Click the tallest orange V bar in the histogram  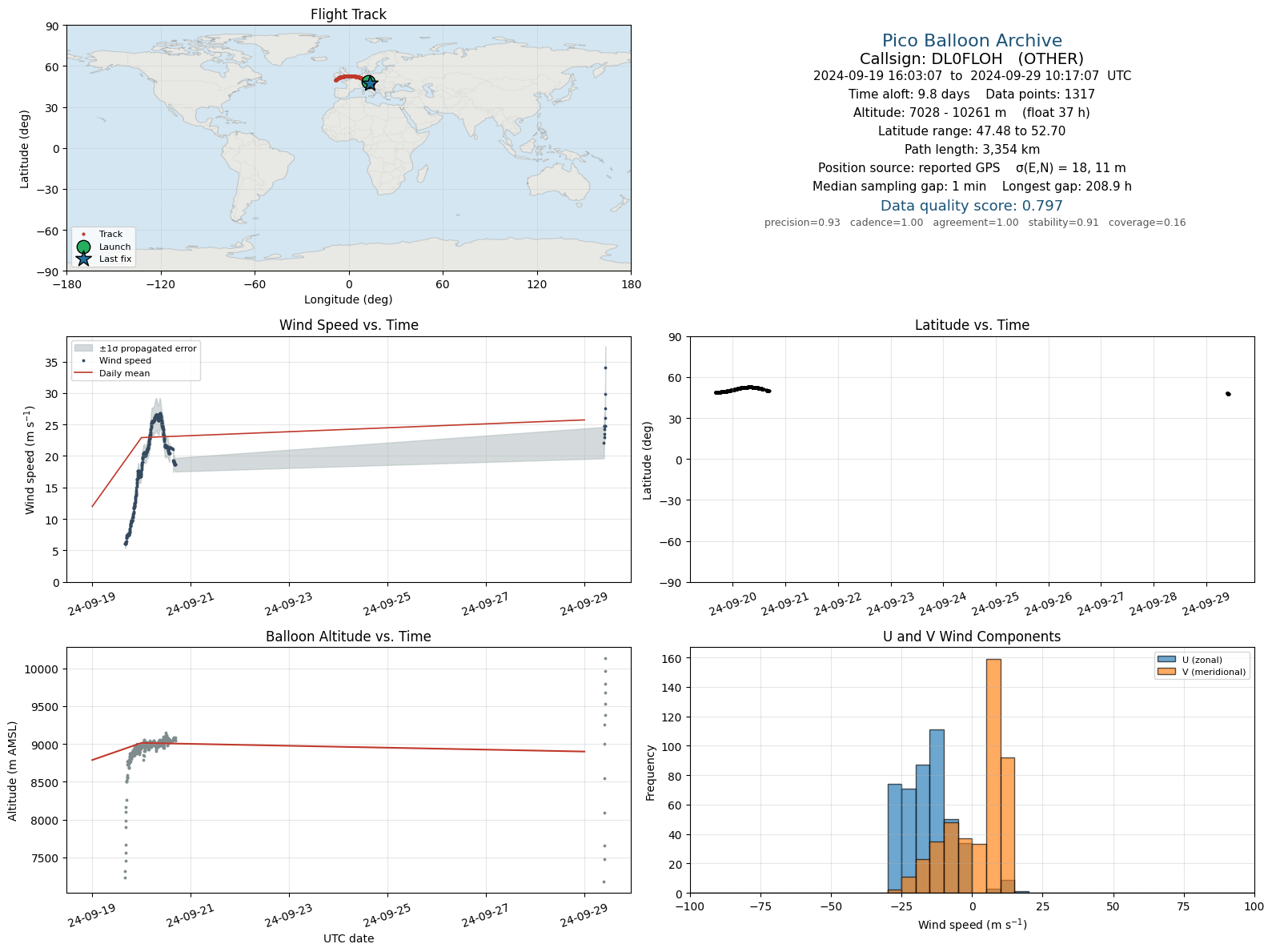pos(993,776)
